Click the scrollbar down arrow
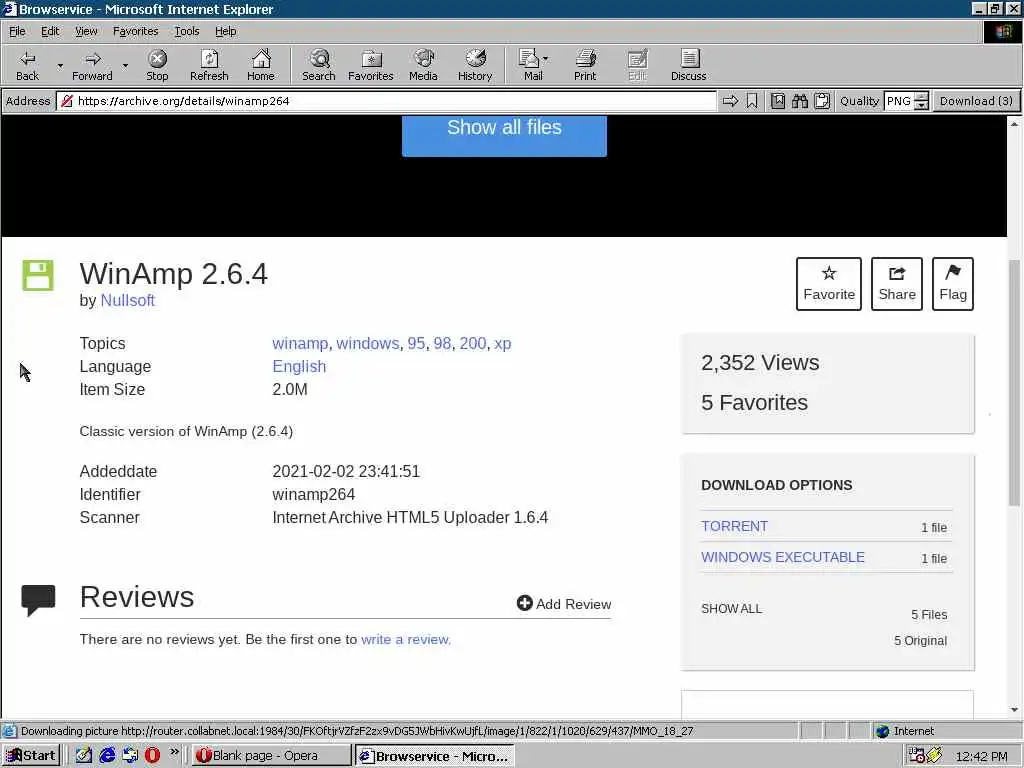This screenshot has height=768, width=1024. pyautogui.click(x=1014, y=709)
